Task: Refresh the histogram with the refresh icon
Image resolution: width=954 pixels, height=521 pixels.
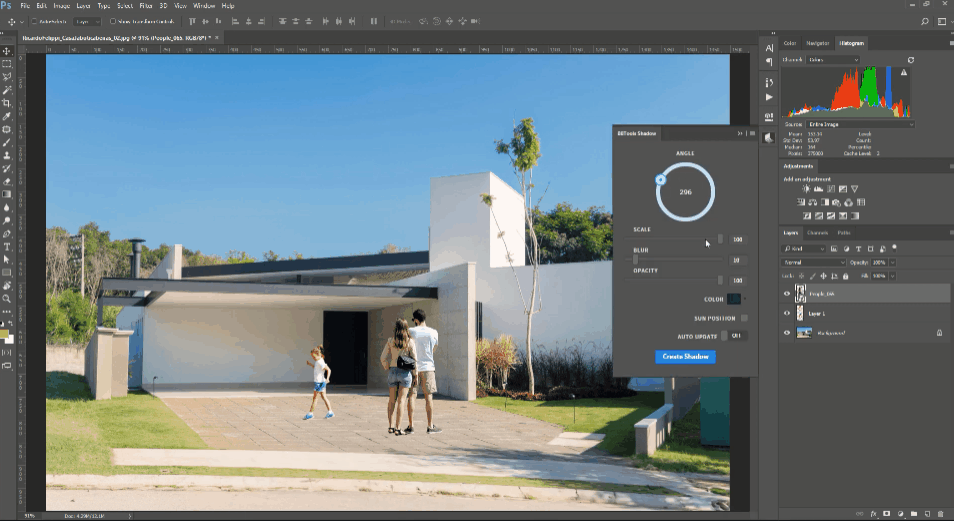Action: point(911,60)
